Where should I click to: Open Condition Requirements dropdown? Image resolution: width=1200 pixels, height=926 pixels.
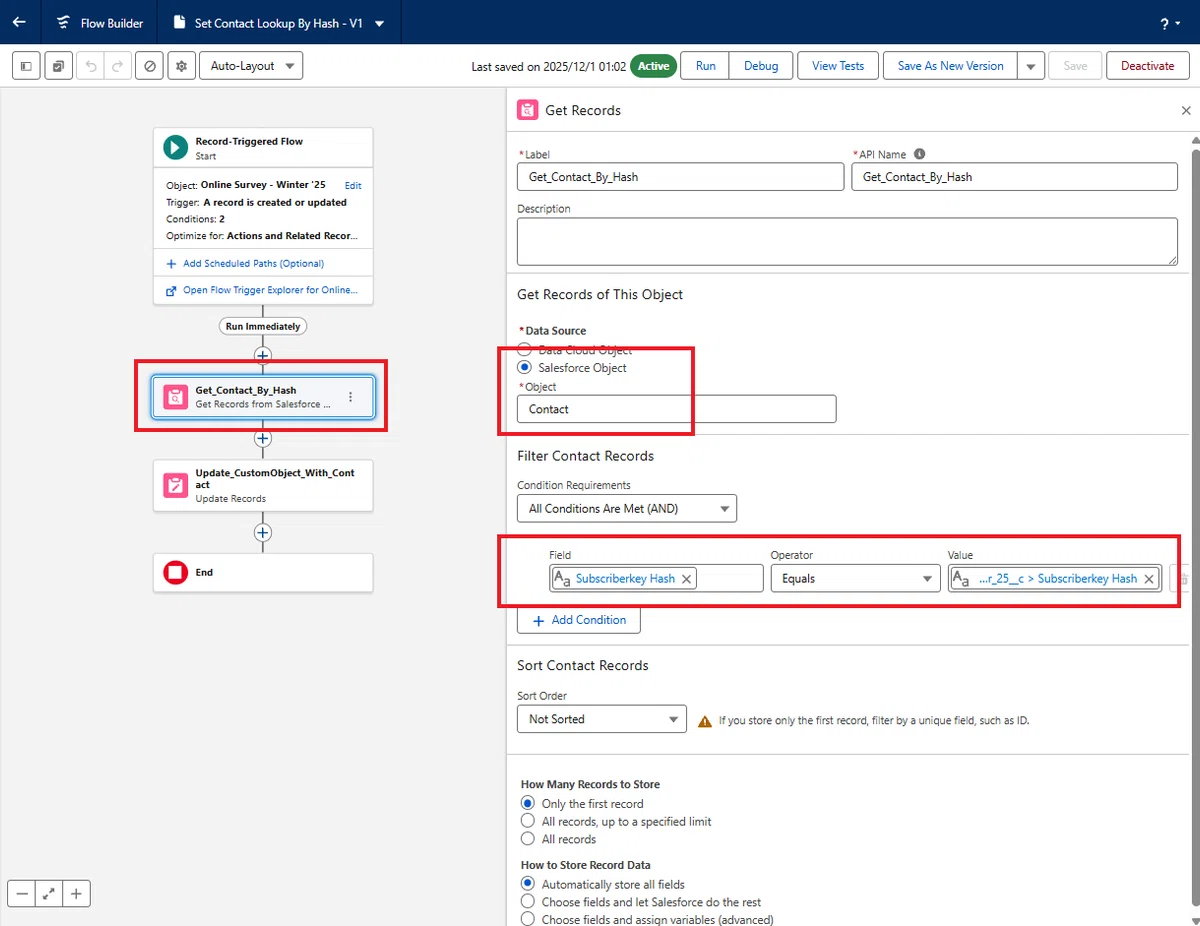click(627, 508)
